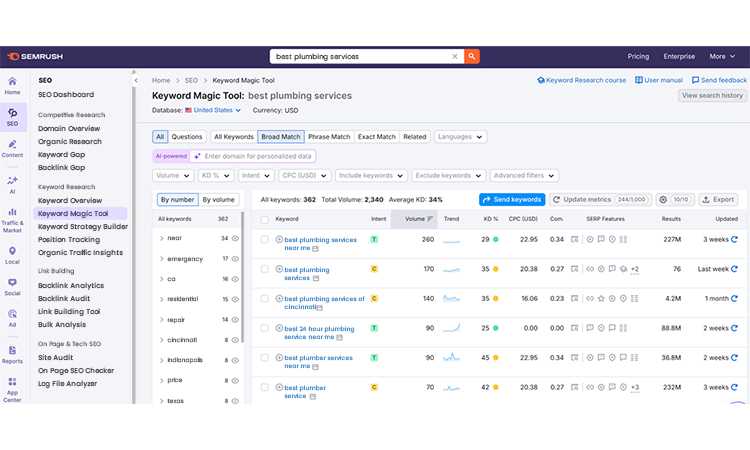Open the Intent filter dropdown
Screen dimensions: 750x450
pos(256,176)
